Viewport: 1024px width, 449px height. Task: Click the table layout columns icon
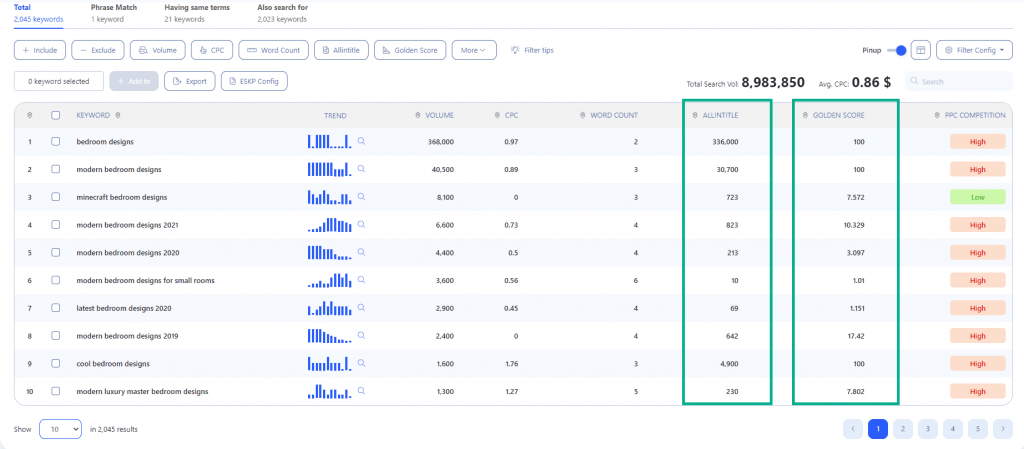(920, 50)
